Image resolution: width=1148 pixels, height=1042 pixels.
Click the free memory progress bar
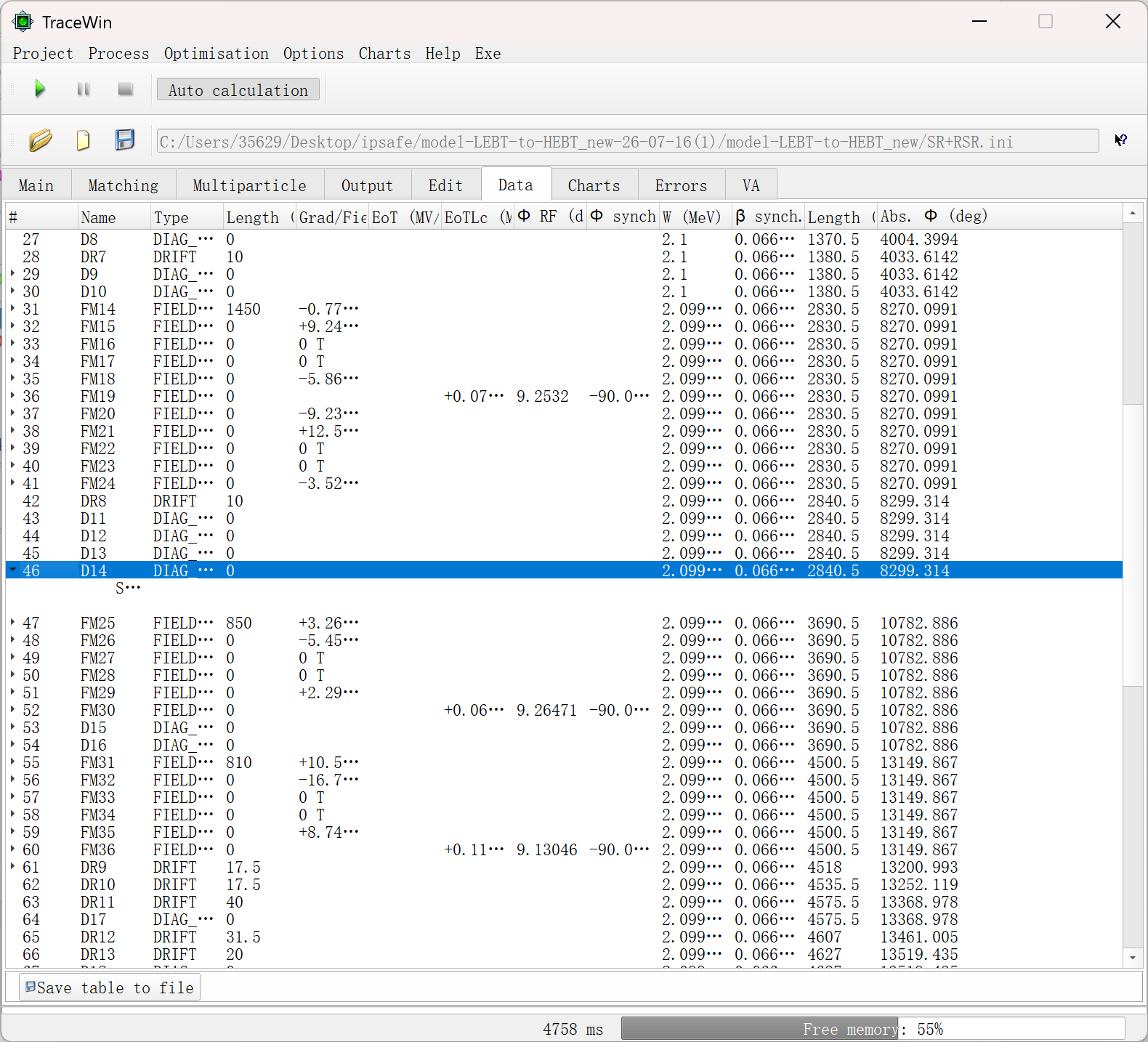coord(873,1029)
